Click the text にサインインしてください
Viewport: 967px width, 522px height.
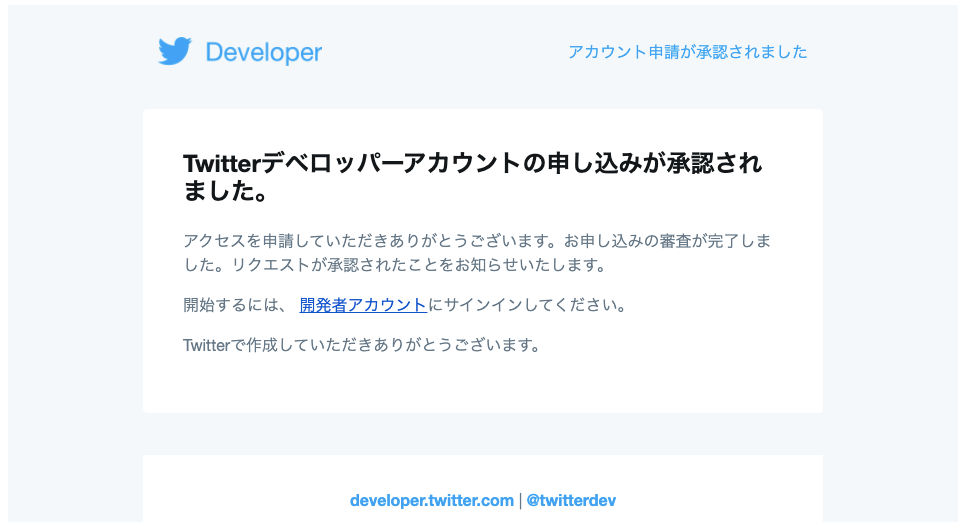[527, 305]
